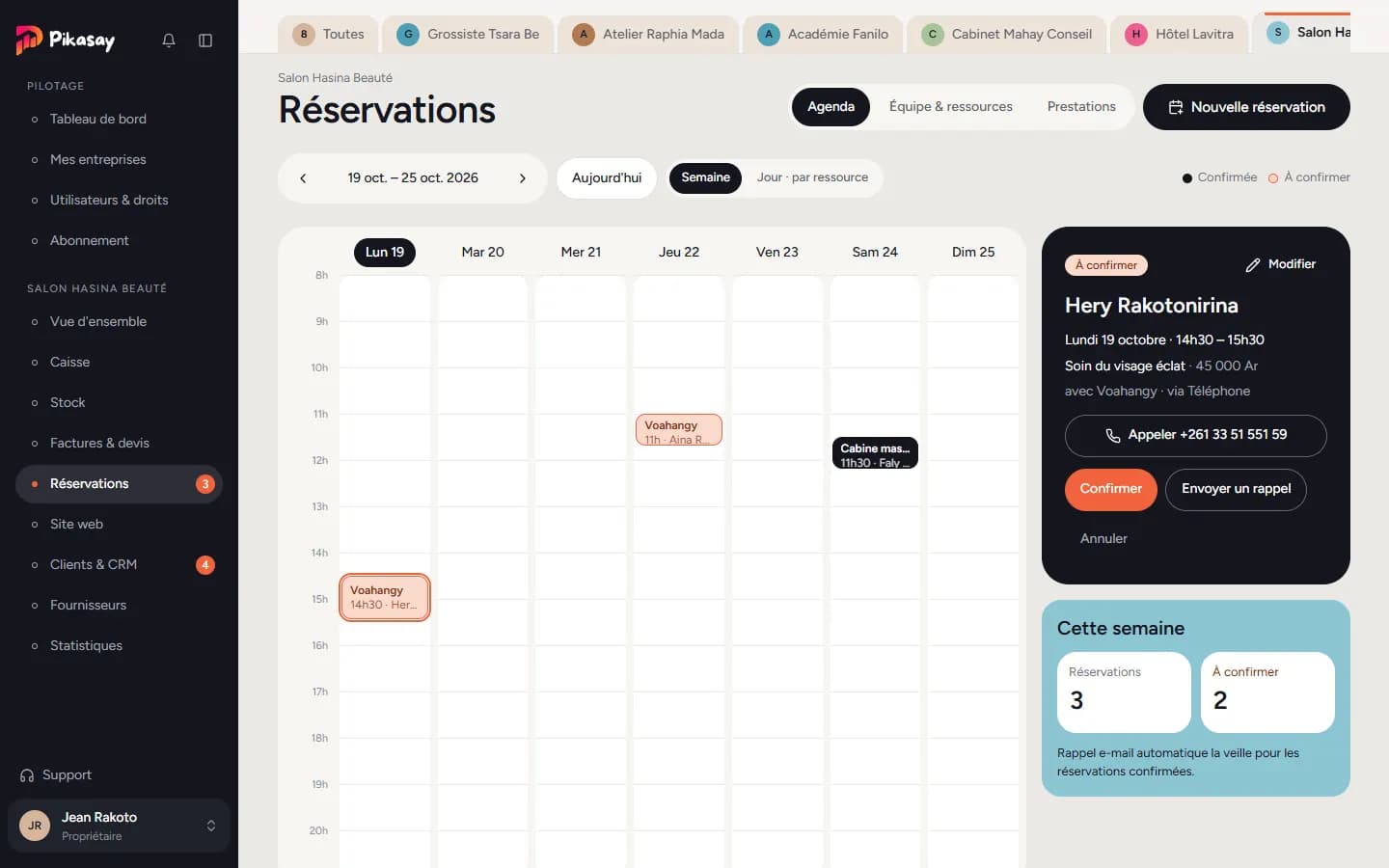Screen dimensions: 1389x868
Task: Open the Prestations tab
Action: [x=1081, y=106]
